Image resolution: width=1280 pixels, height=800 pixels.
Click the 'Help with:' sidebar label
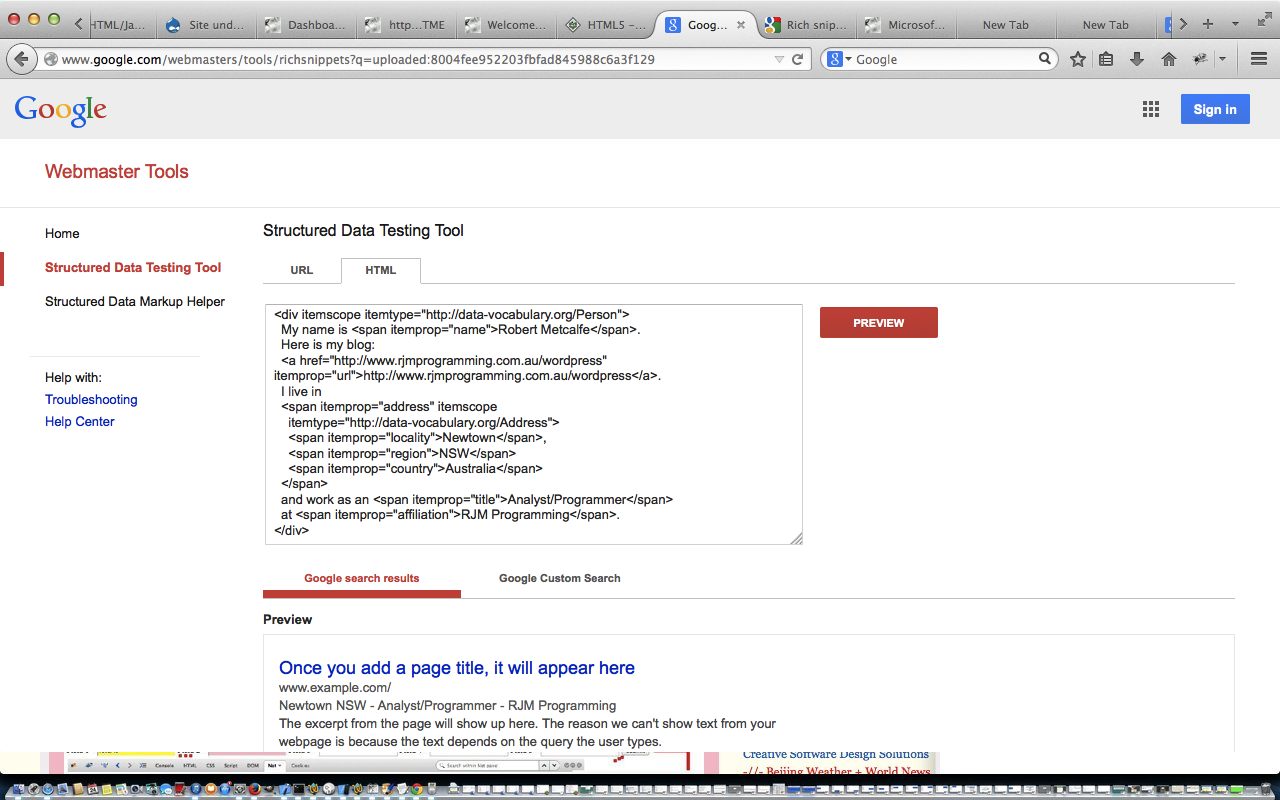click(x=73, y=377)
